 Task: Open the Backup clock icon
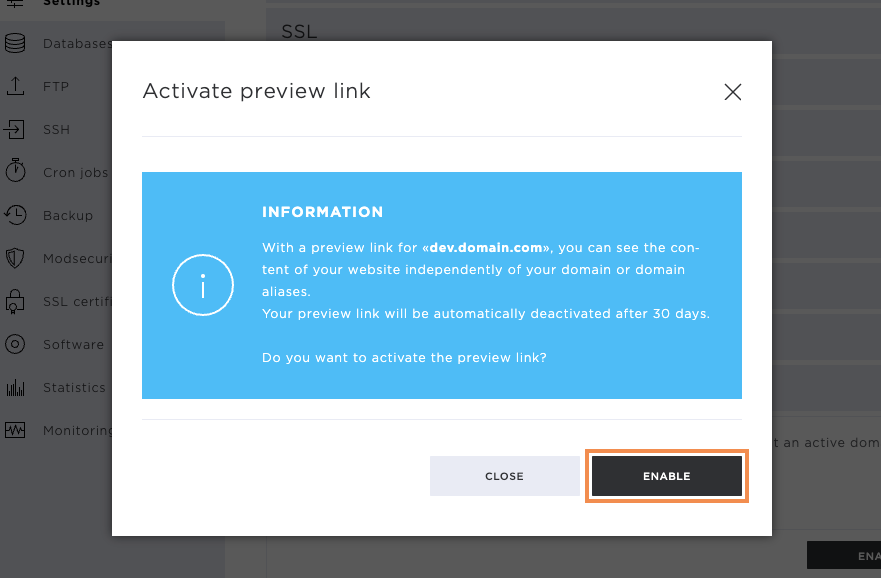15,215
